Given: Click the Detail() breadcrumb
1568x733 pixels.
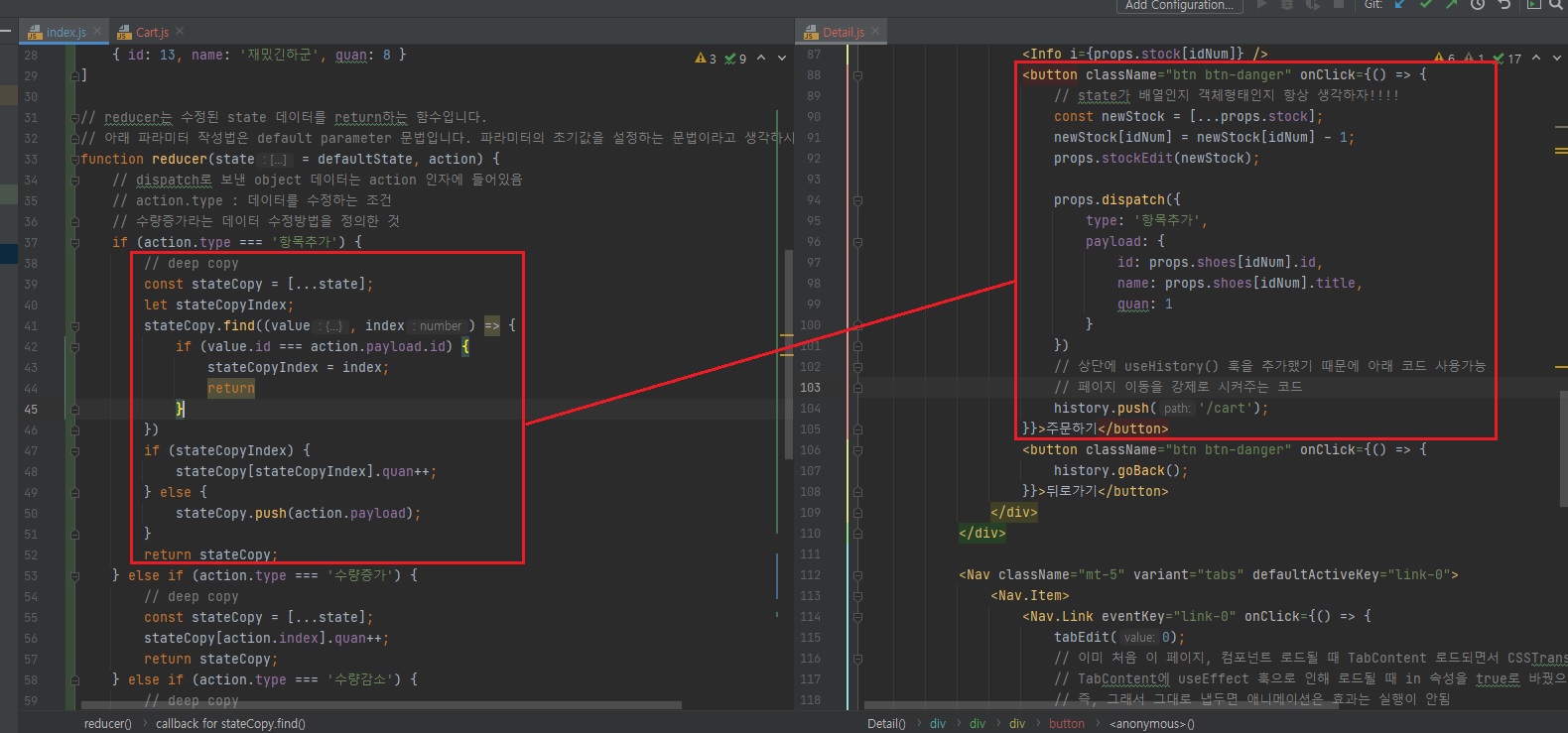Looking at the screenshot, I should (x=886, y=724).
